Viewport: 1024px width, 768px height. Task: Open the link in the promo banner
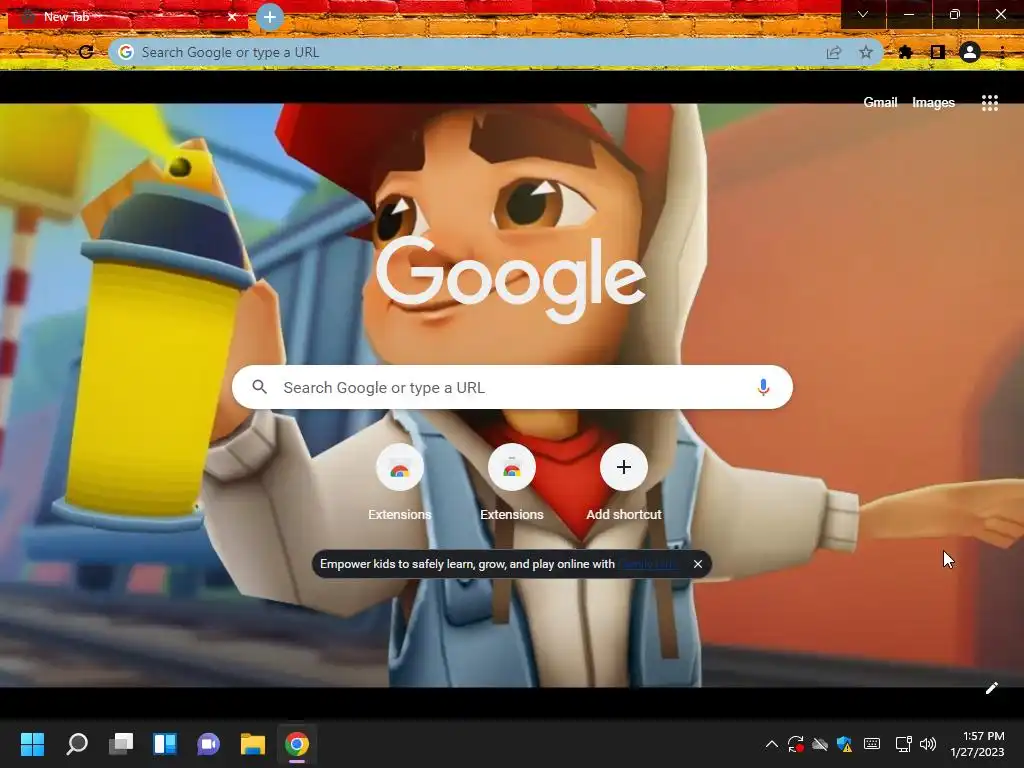pos(650,564)
